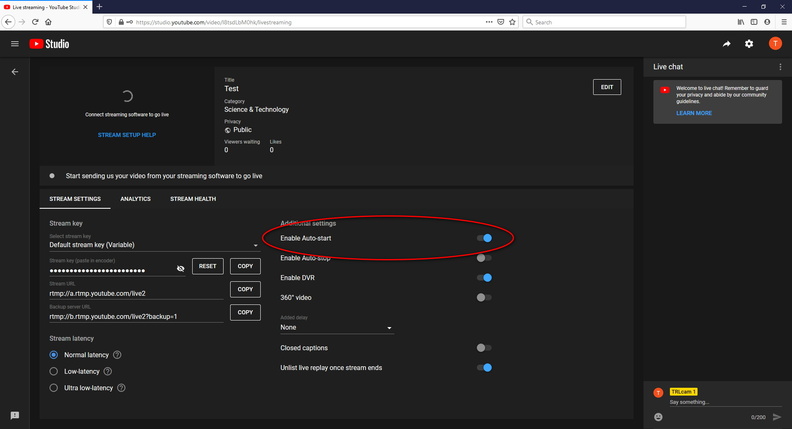
Task: Click the Low-latency help icon
Action: coord(108,371)
